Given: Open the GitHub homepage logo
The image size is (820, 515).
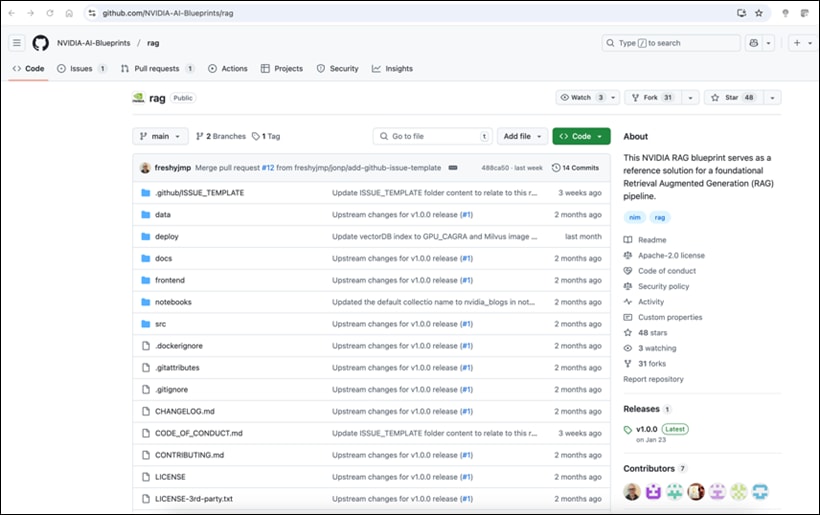Looking at the screenshot, I should (40, 43).
